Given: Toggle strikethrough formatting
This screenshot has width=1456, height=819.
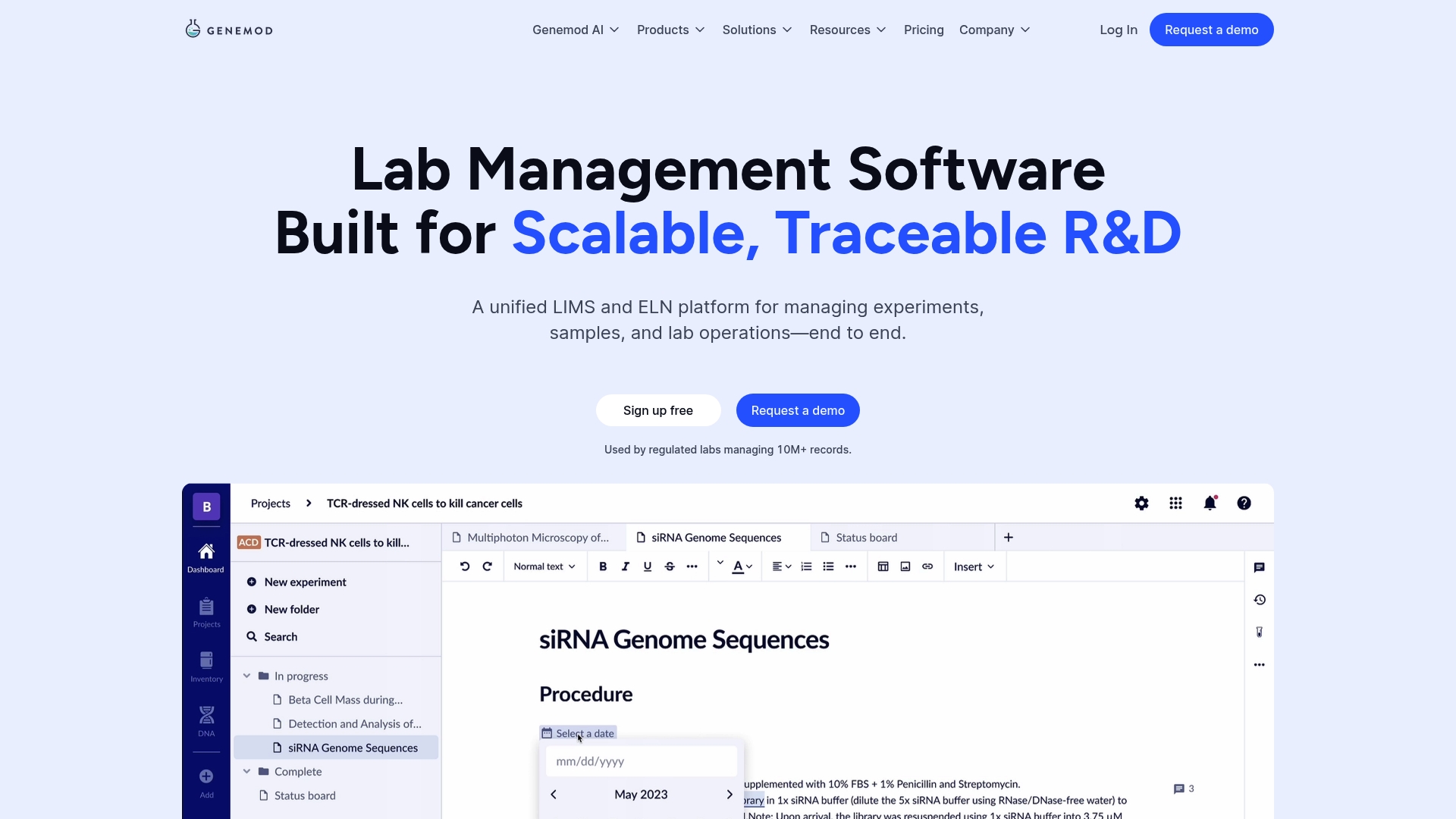Looking at the screenshot, I should coord(670,566).
